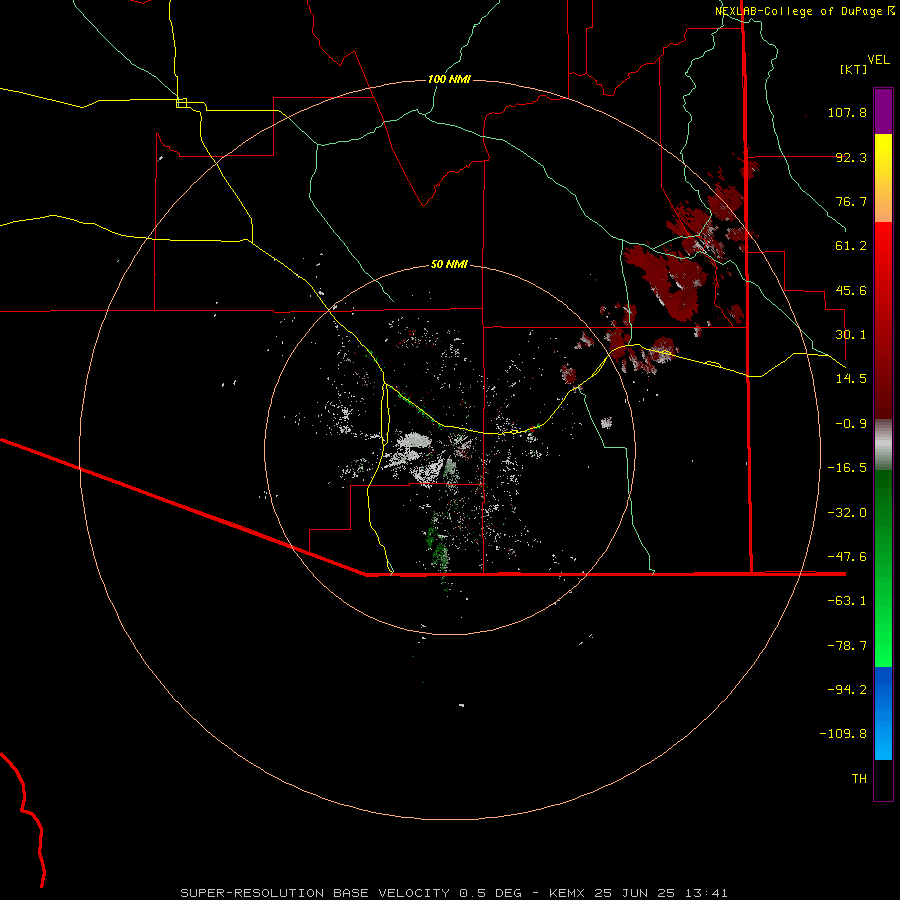Viewport: 900px width, 900px height.
Task: Click the NEXLAB-College of DuPage watermark text
Action: (804, 11)
